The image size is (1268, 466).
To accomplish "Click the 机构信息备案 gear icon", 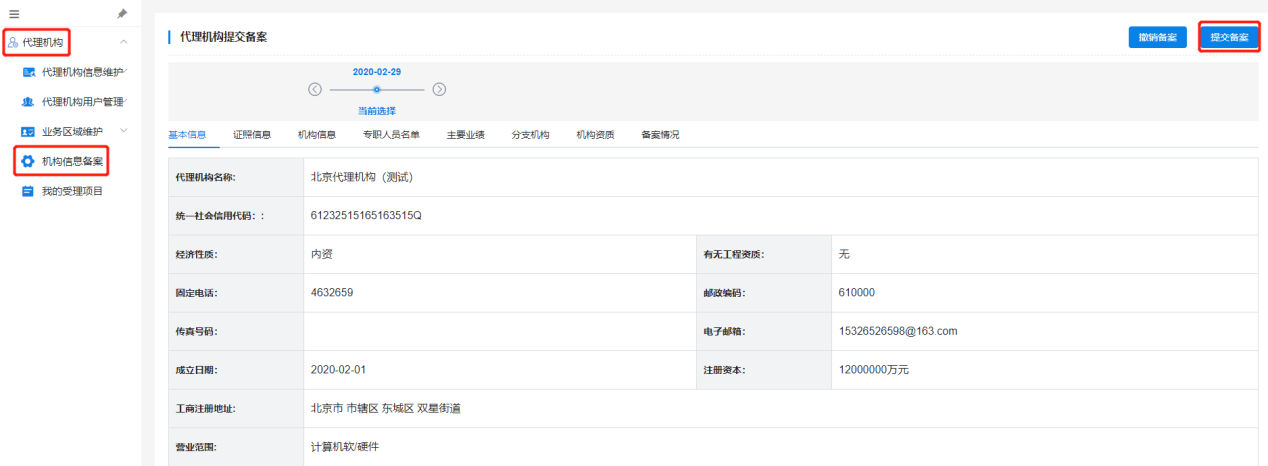I will pos(29,161).
